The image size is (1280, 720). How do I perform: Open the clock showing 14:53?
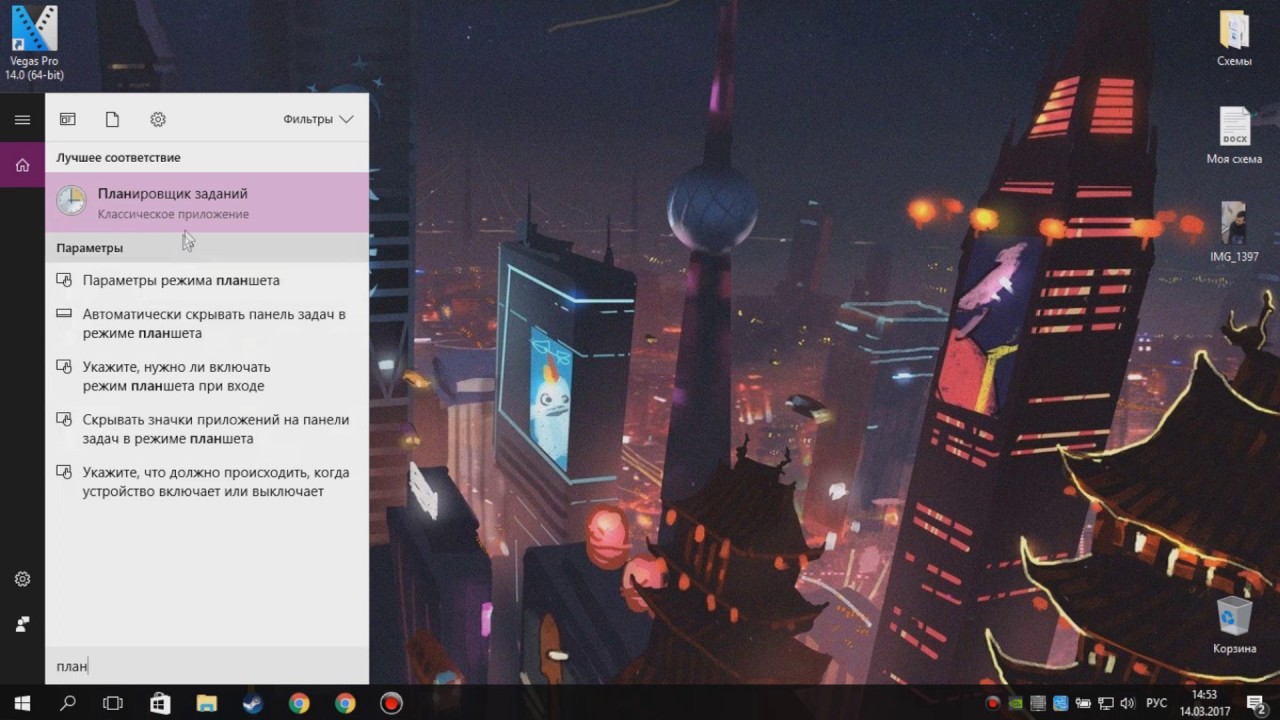pos(1204,703)
